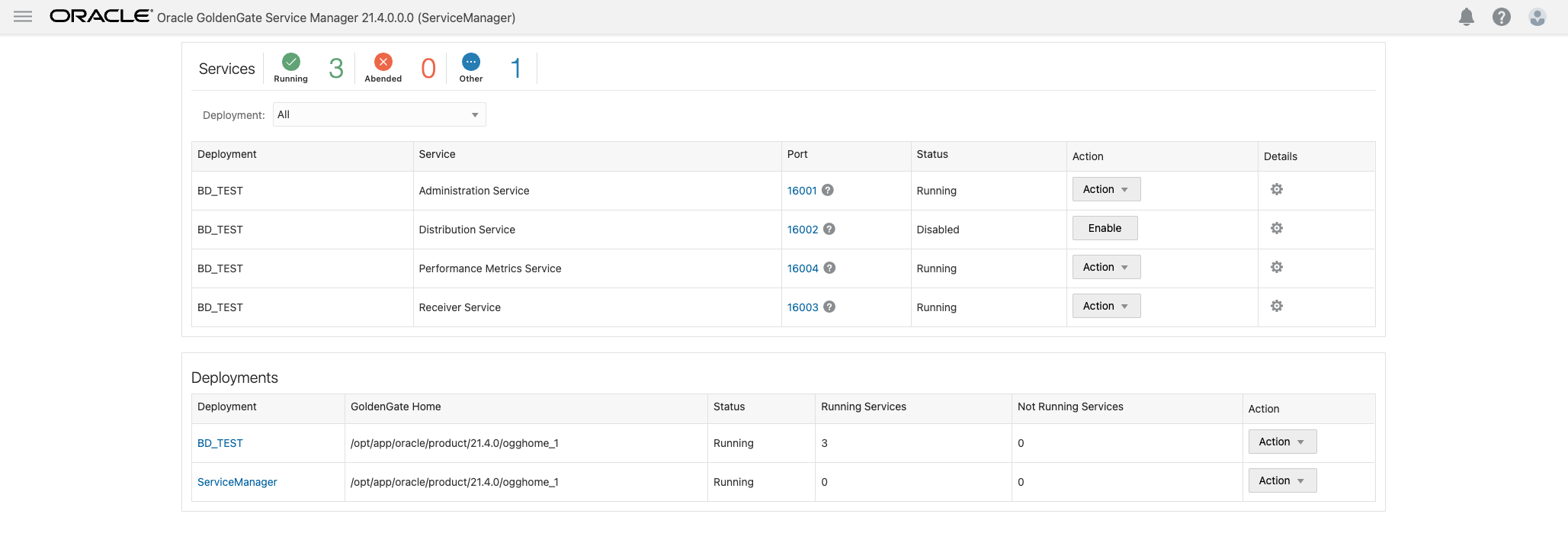Open Distribution Service details gear
Viewport: 1568px width, 543px height.
(x=1276, y=228)
